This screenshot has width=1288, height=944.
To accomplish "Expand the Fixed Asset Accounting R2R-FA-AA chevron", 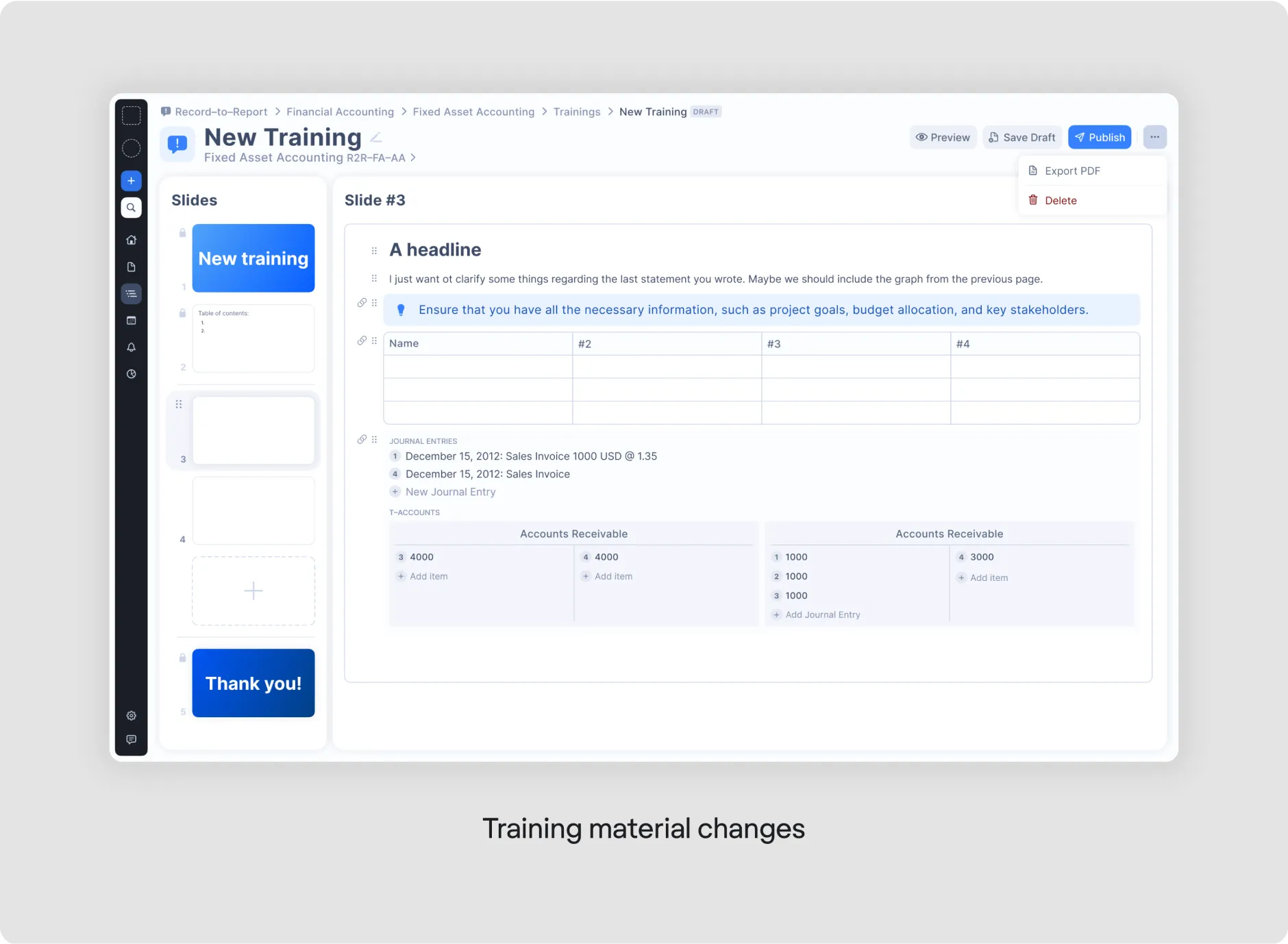I will [x=414, y=157].
